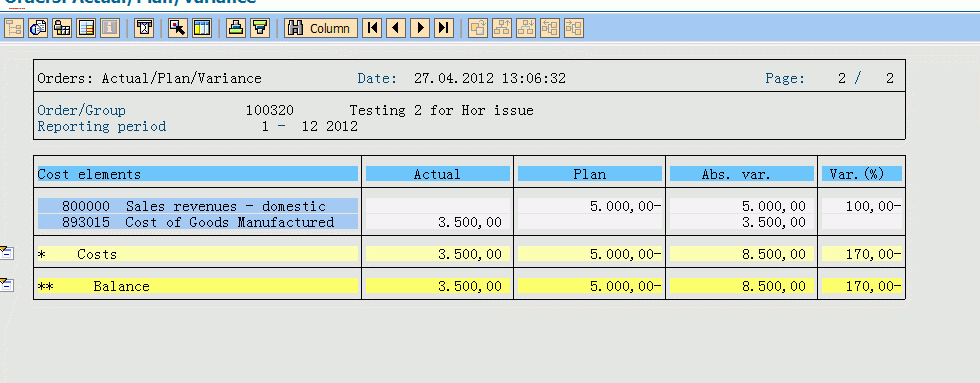Collapse the Costs row expander

pos(7,252)
